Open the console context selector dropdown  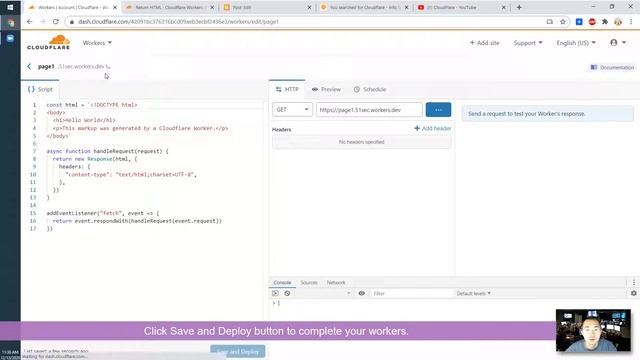323,293
